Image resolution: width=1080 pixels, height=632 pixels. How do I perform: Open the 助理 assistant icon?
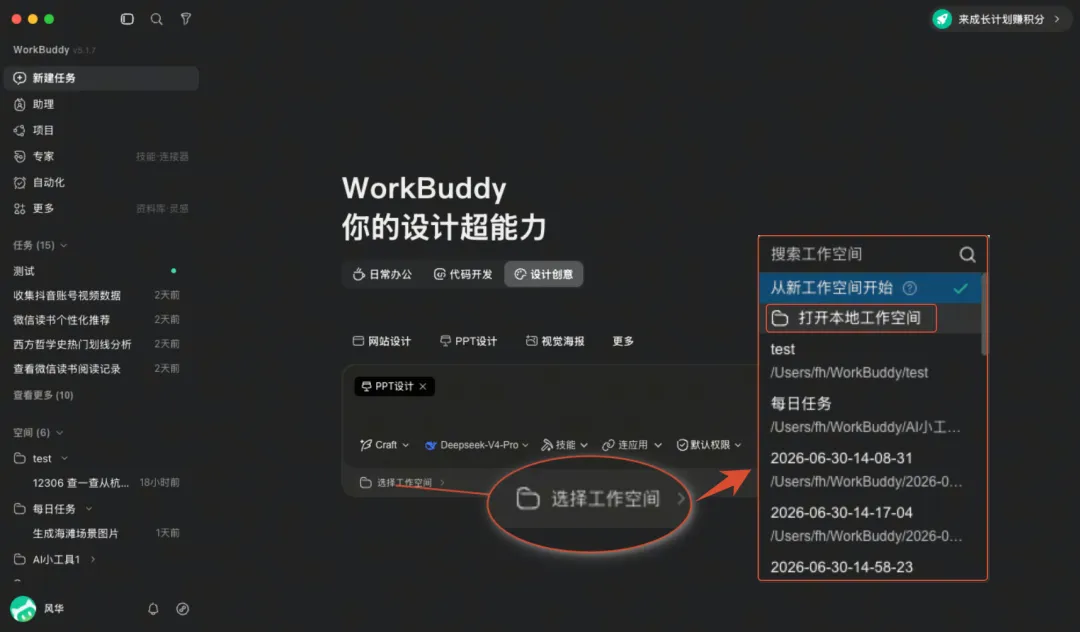(x=19, y=105)
